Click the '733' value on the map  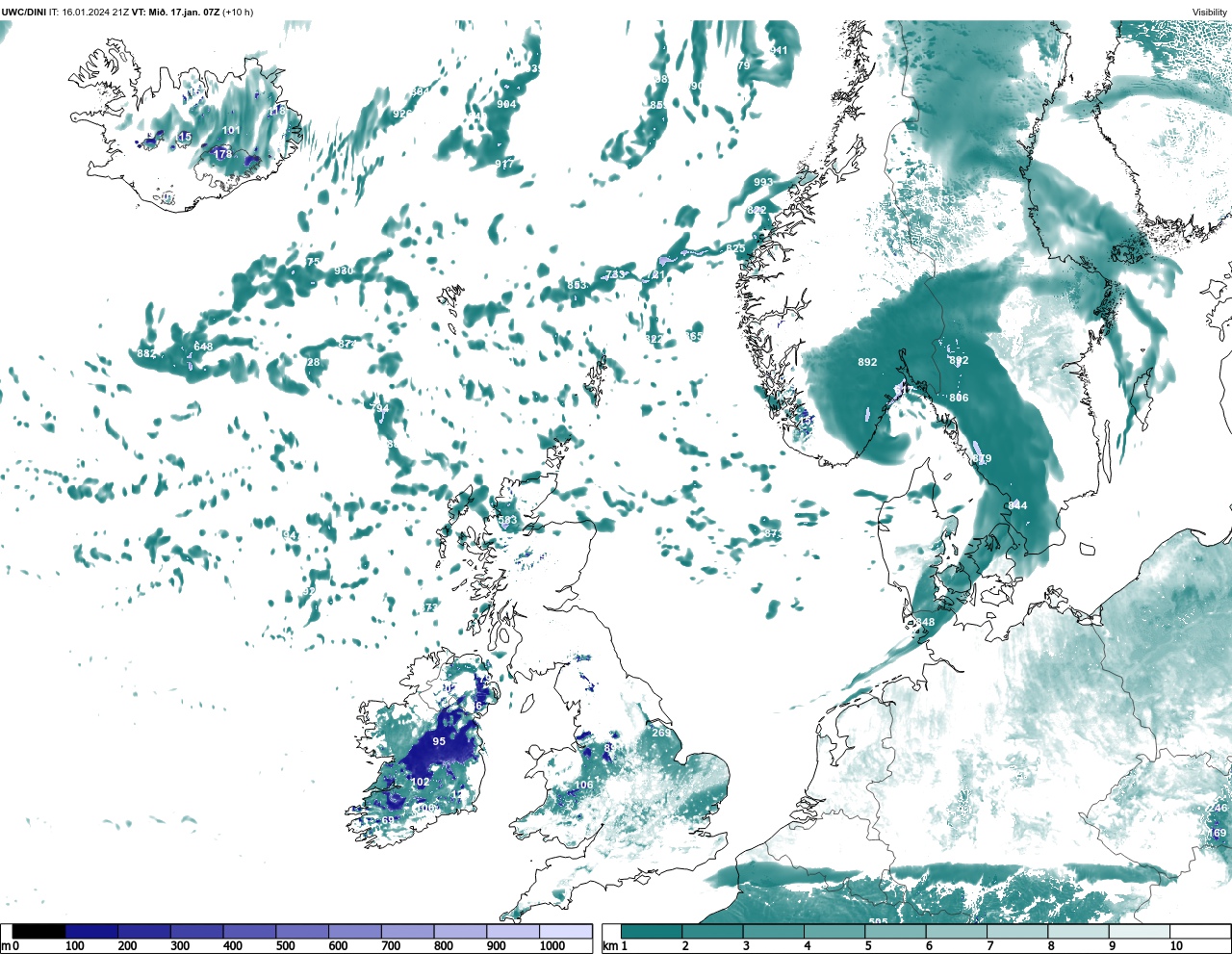click(615, 274)
